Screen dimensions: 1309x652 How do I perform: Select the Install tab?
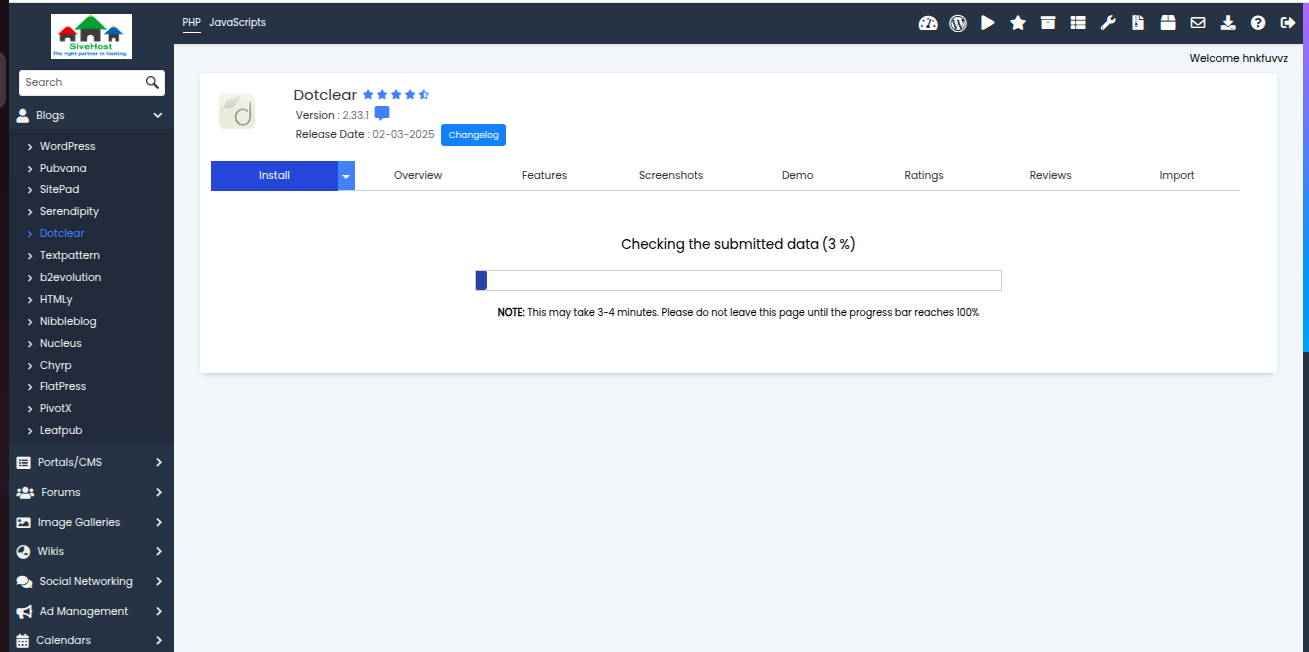(x=274, y=176)
